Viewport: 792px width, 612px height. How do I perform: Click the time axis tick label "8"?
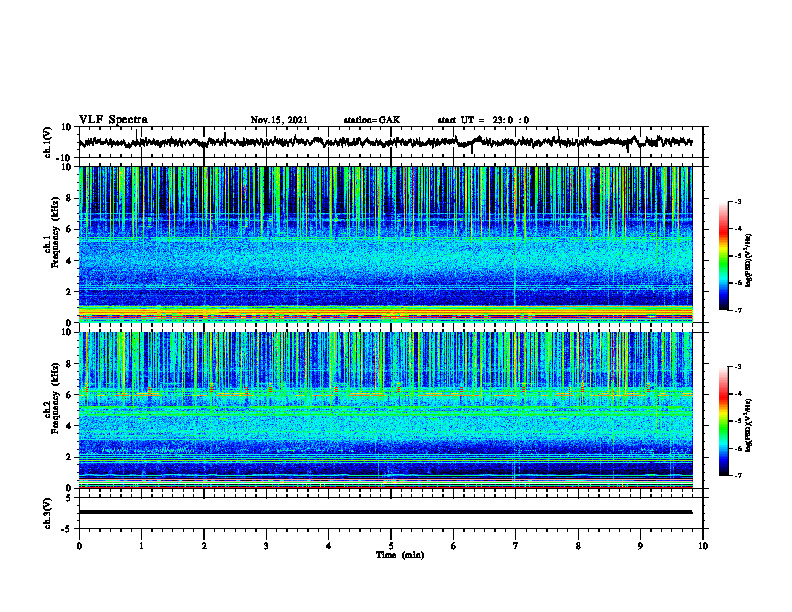[578, 546]
